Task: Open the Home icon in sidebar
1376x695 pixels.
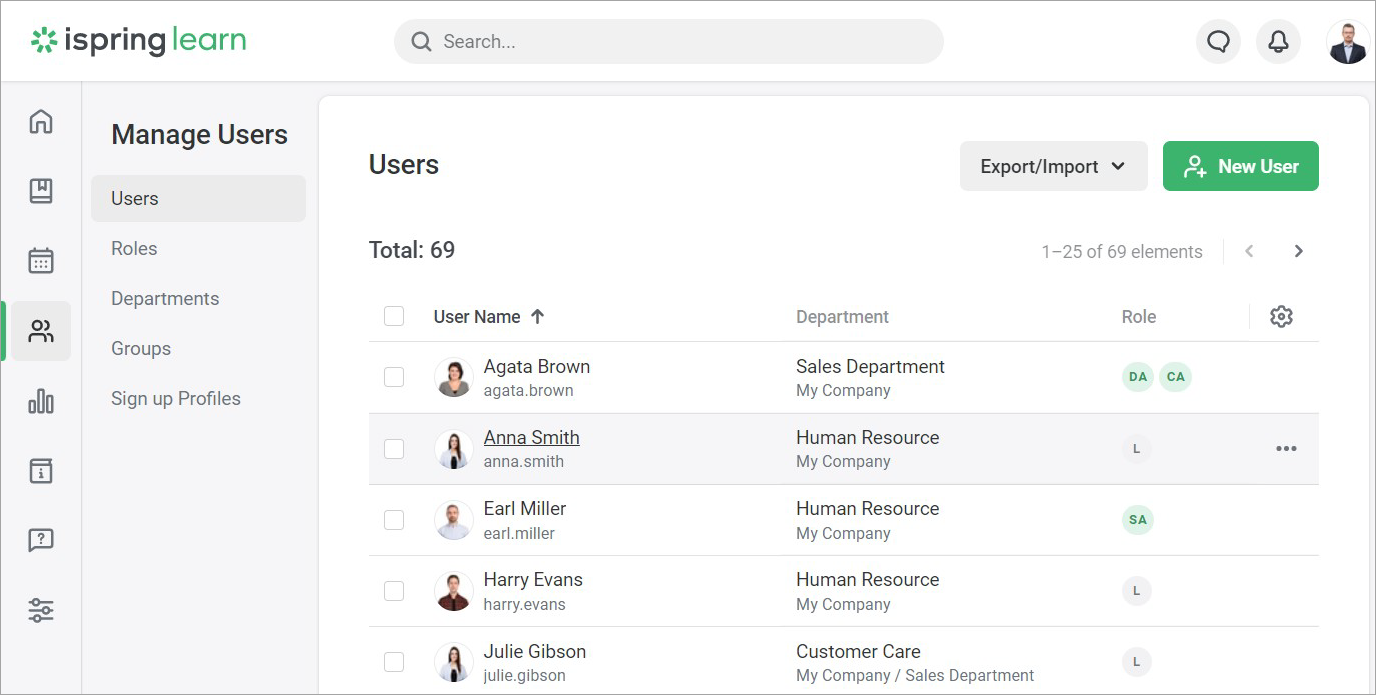Action: [x=41, y=121]
